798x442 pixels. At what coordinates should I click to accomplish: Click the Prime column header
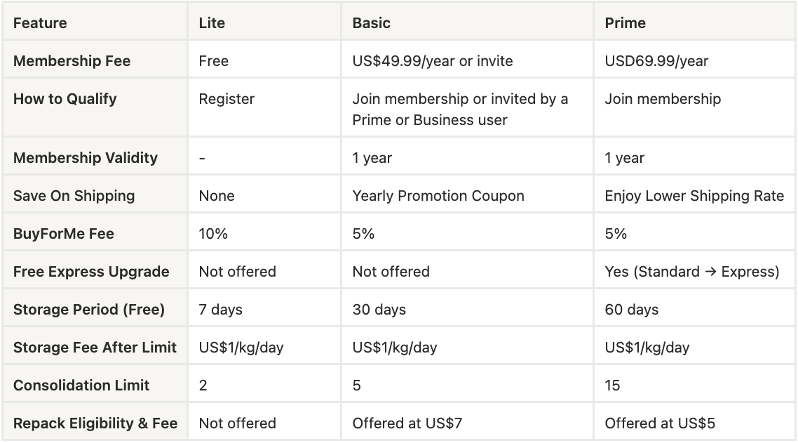(625, 22)
